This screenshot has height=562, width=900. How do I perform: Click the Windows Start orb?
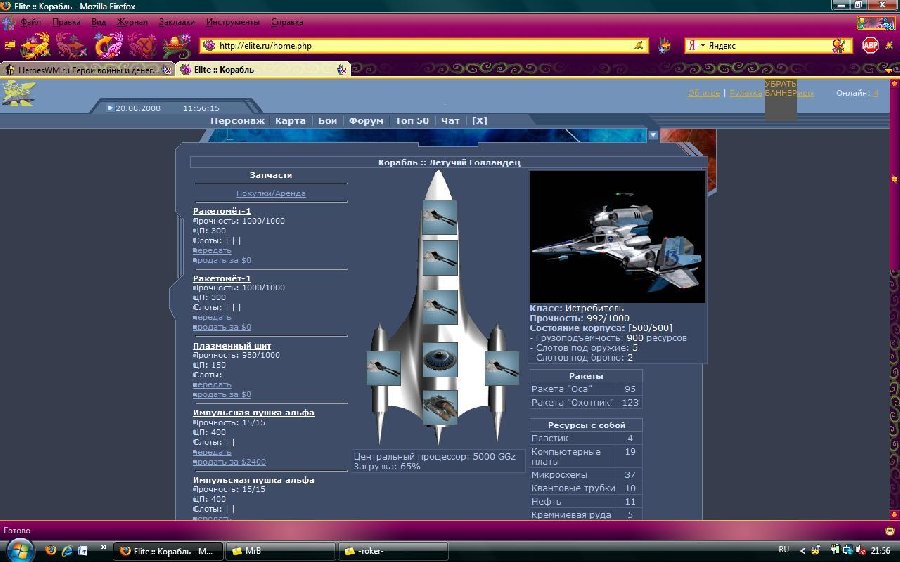point(18,550)
